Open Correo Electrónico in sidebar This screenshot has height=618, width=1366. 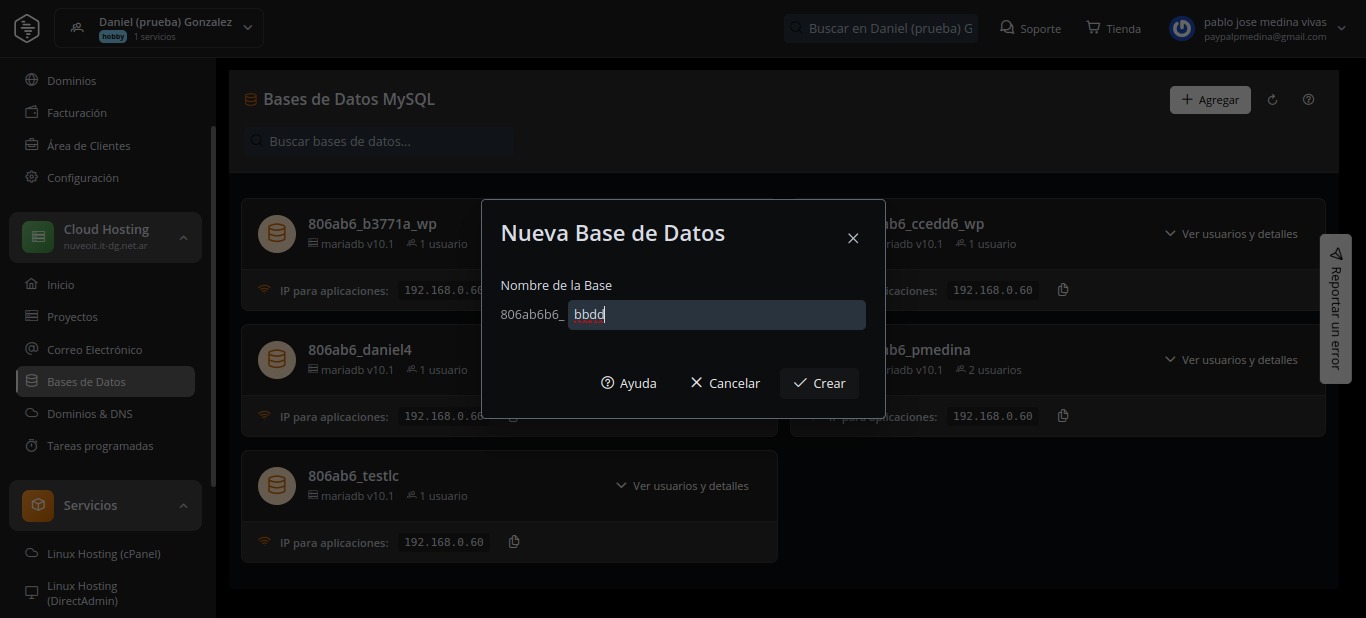tap(94, 350)
